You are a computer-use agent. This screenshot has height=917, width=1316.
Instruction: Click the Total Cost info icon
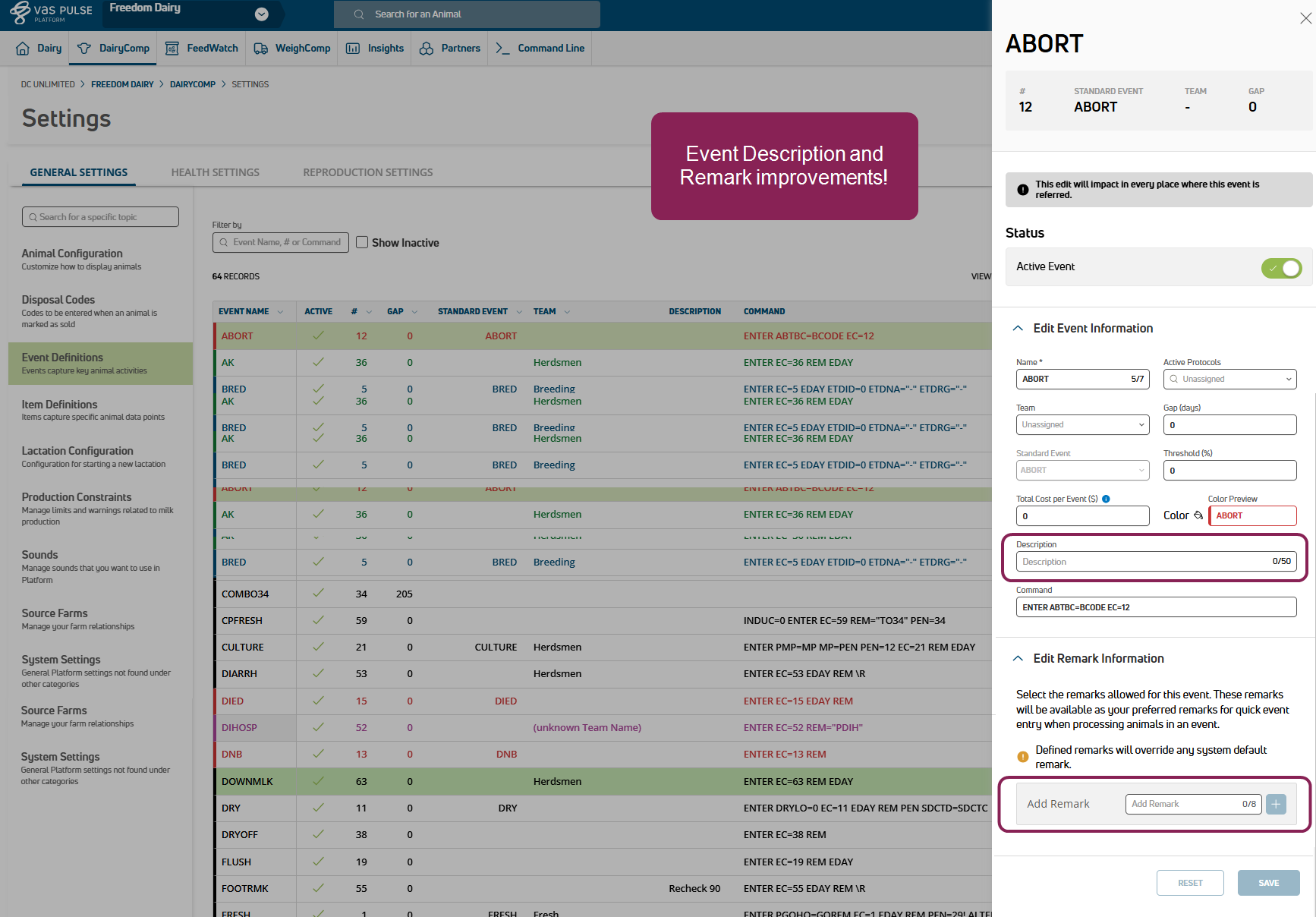[x=1106, y=499]
